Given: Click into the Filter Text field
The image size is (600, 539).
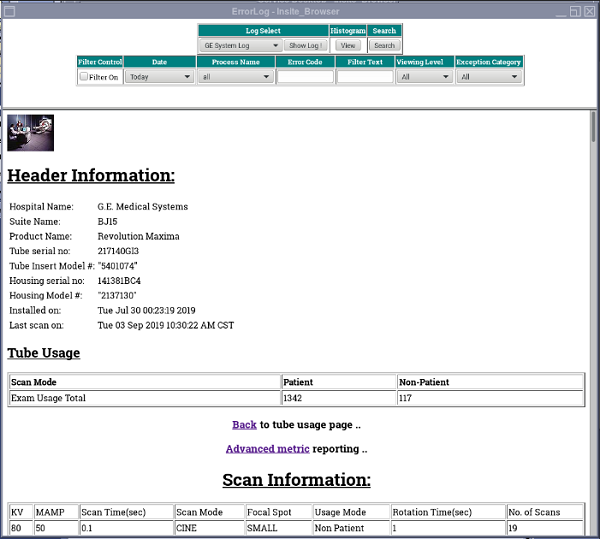Looking at the screenshot, I should pyautogui.click(x=364, y=77).
